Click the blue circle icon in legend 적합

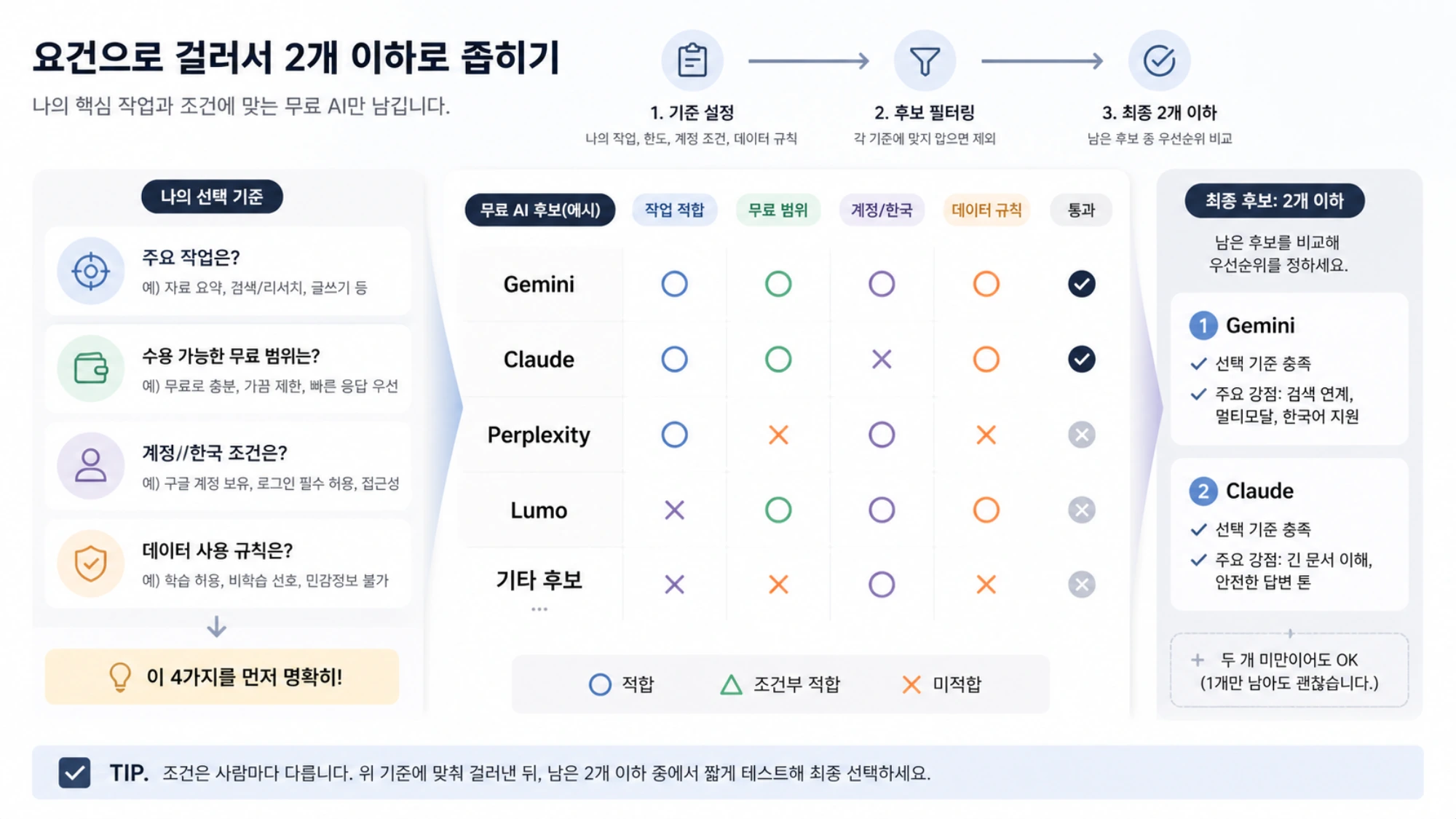pos(600,684)
